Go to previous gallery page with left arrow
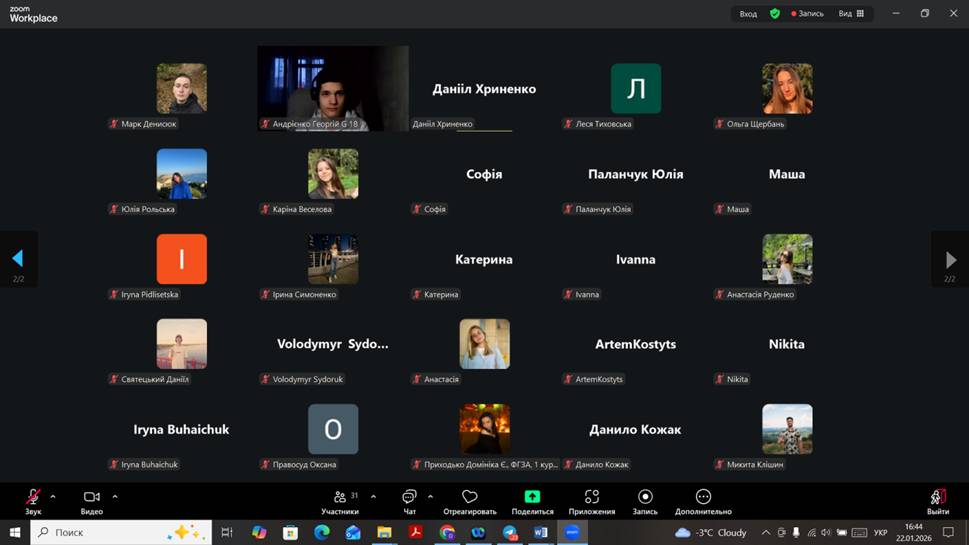This screenshot has height=545, width=969. pos(18,260)
